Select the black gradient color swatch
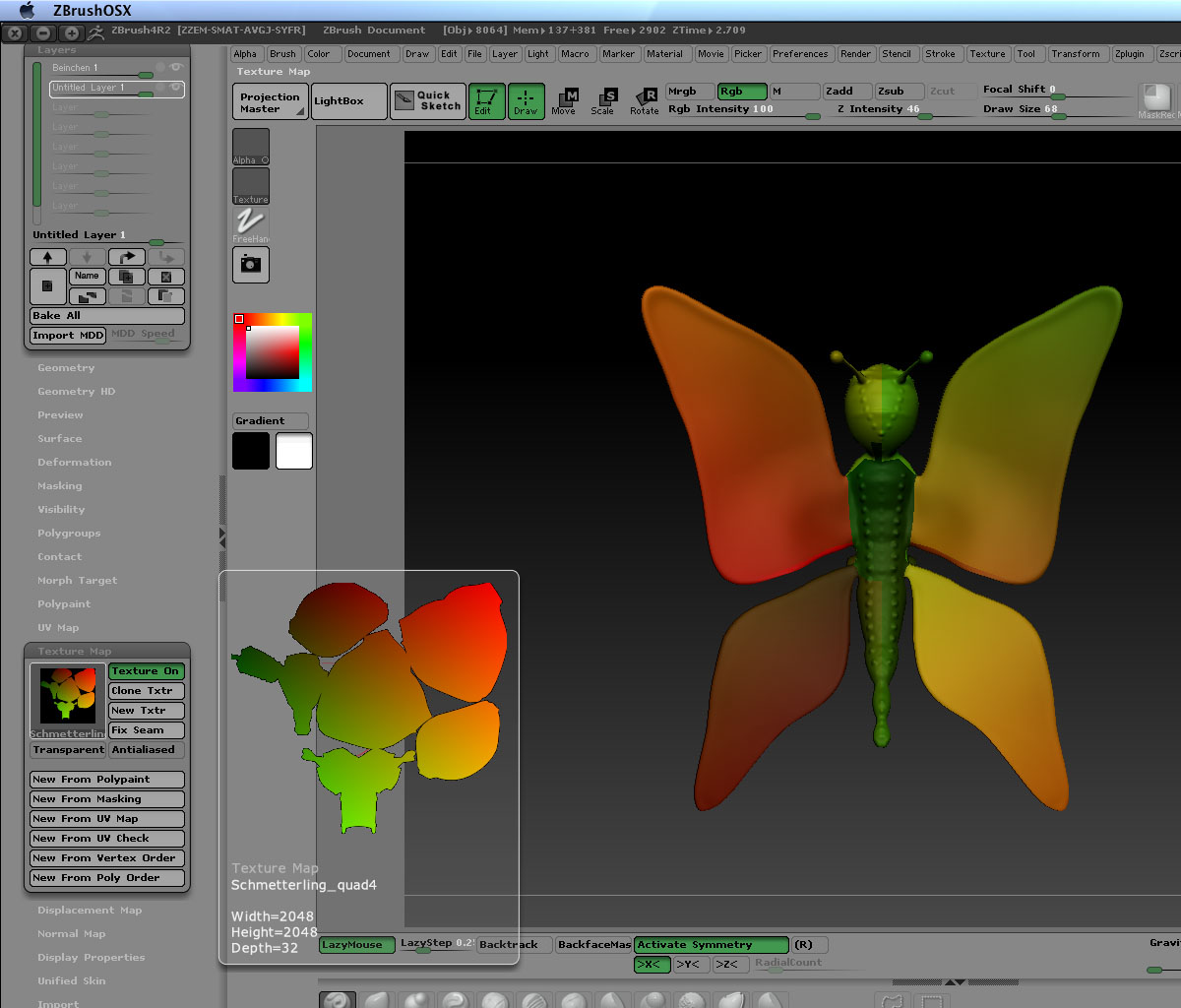This screenshot has height=1008, width=1181. click(x=250, y=451)
